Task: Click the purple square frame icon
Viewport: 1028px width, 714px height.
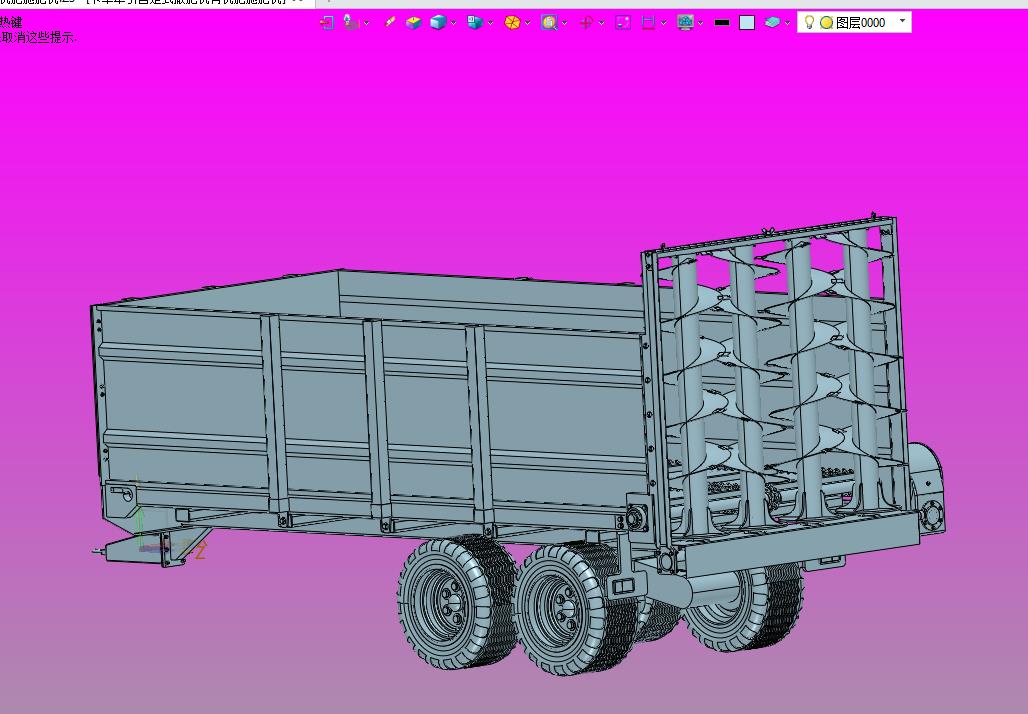Action: coord(623,22)
